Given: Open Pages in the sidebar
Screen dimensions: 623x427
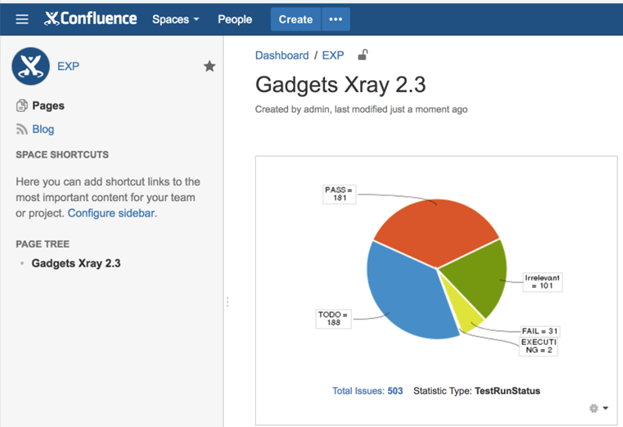Looking at the screenshot, I should coord(48,106).
